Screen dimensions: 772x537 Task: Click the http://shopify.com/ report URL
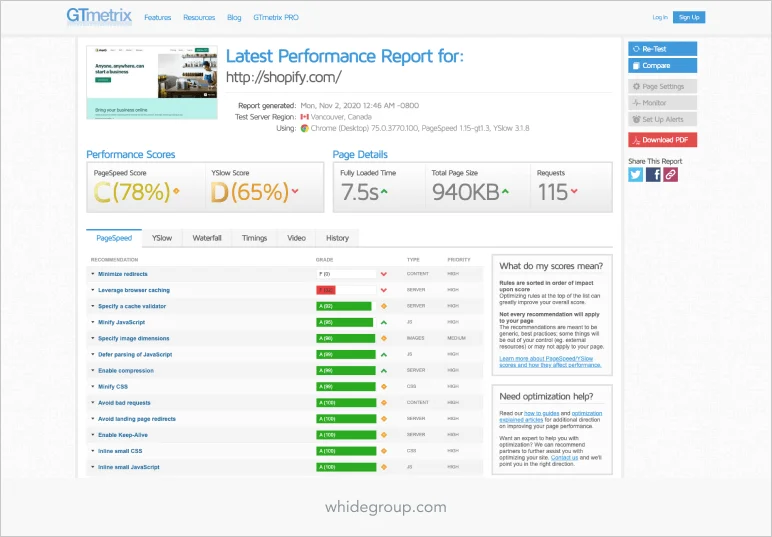[284, 77]
